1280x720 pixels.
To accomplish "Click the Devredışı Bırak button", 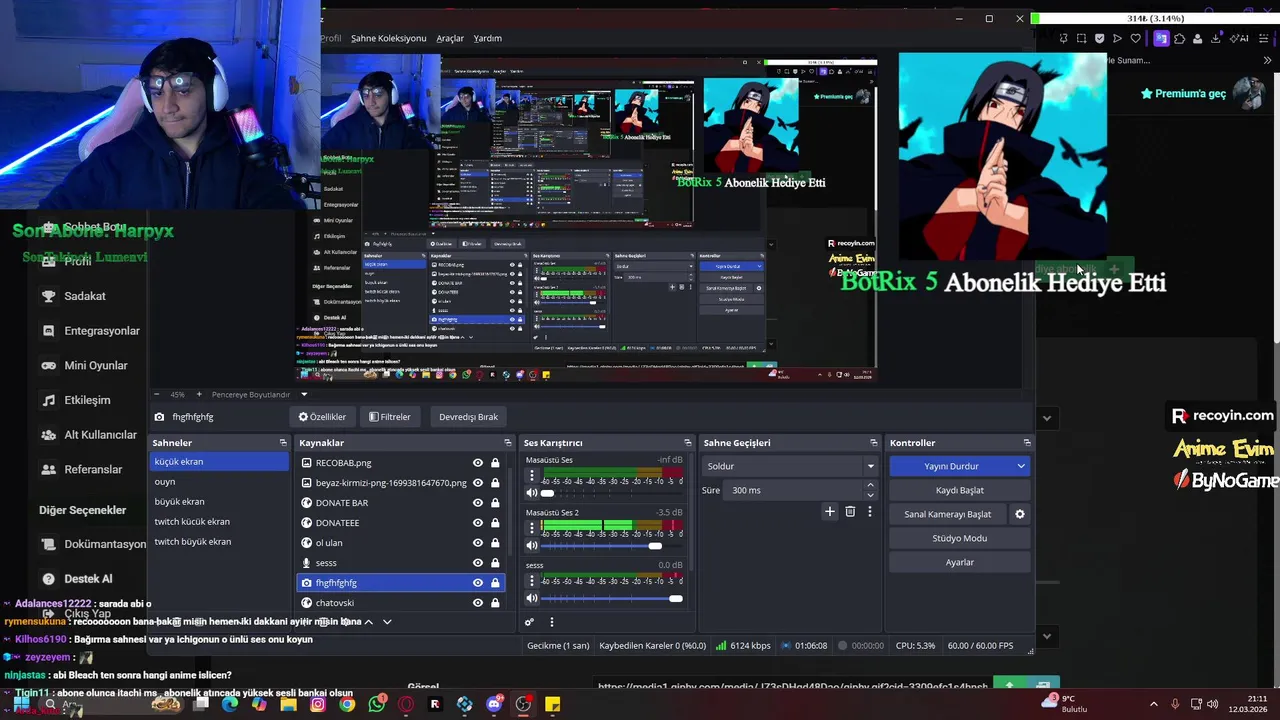I will click(x=468, y=417).
